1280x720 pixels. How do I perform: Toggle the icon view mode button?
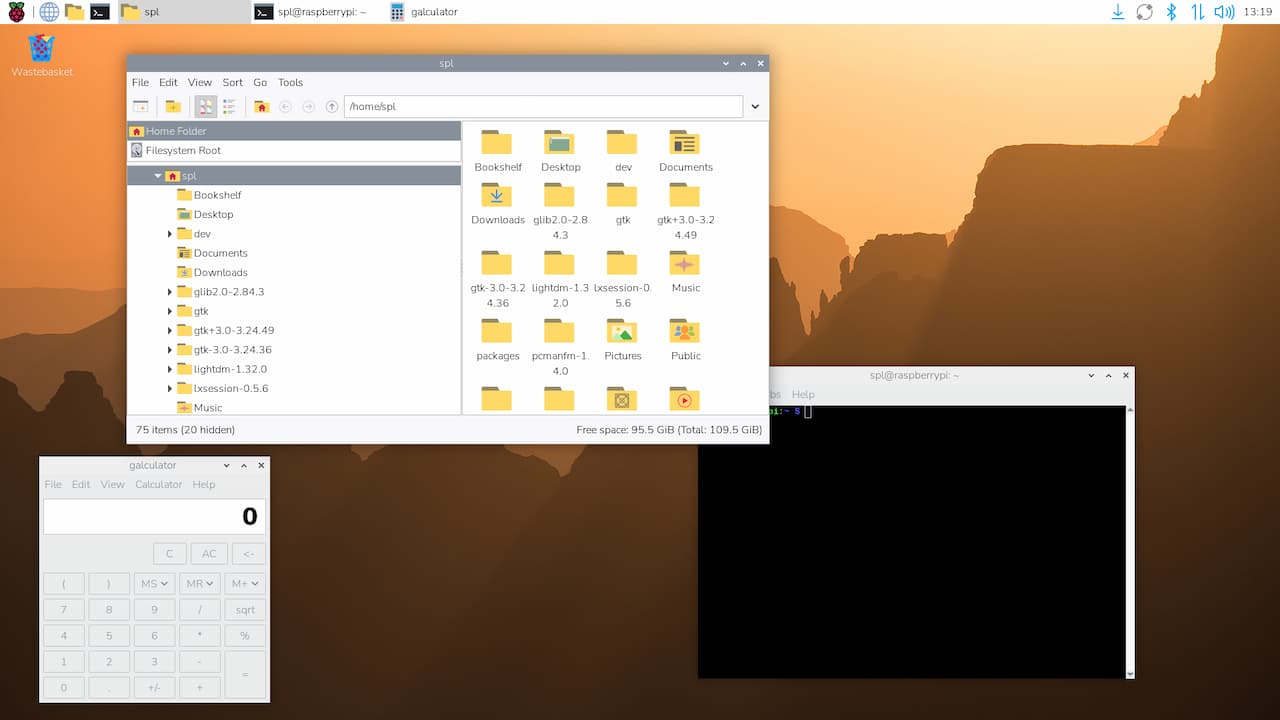(x=205, y=107)
